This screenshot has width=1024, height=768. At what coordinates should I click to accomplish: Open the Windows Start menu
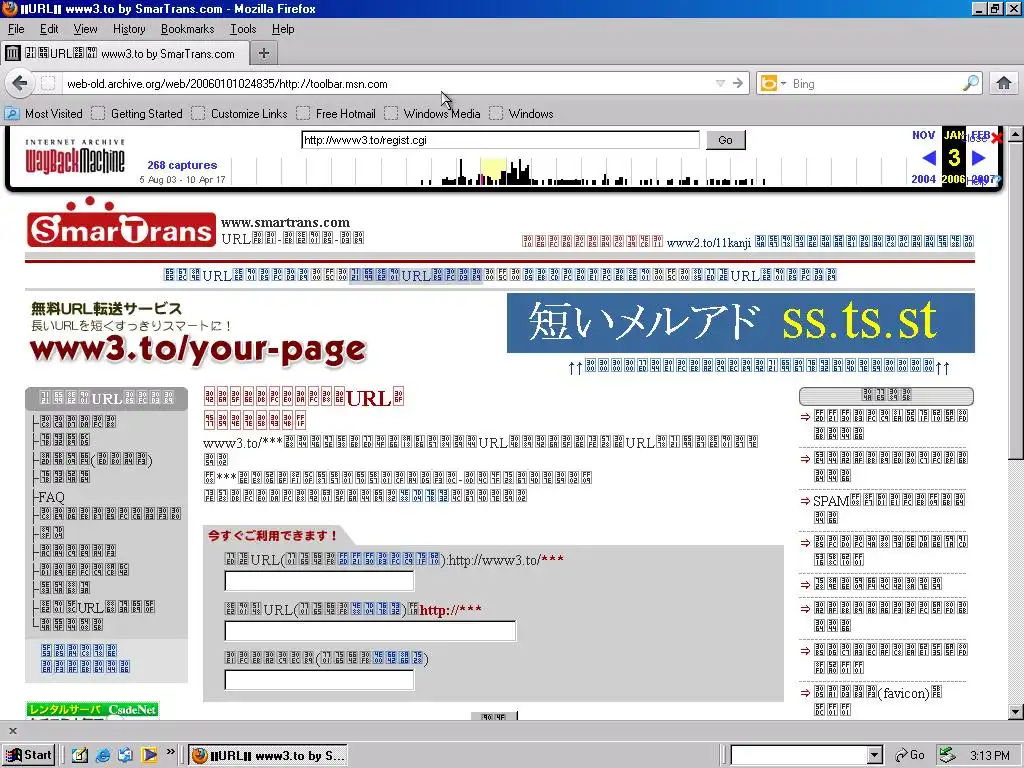pyautogui.click(x=28, y=755)
